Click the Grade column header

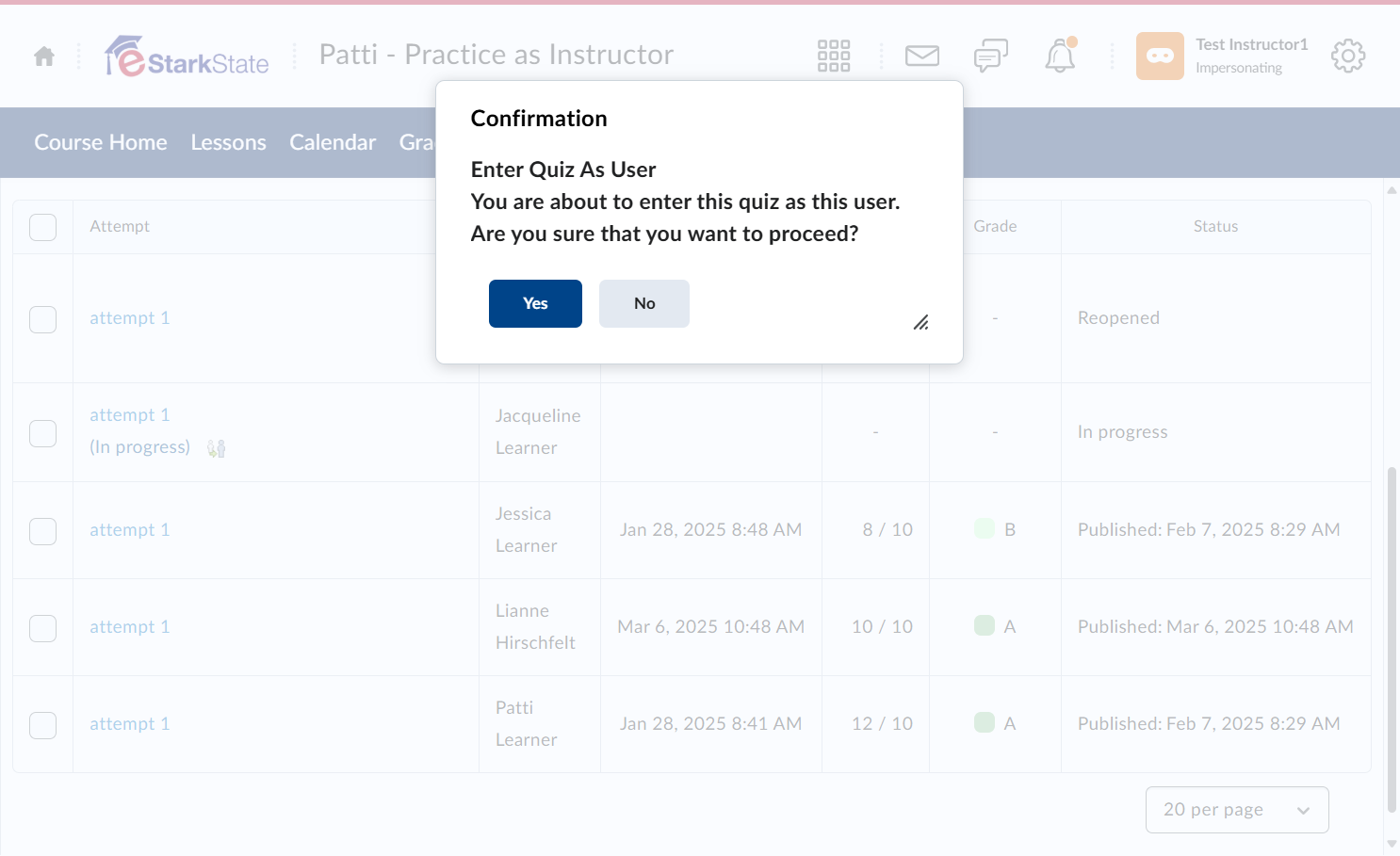point(995,226)
